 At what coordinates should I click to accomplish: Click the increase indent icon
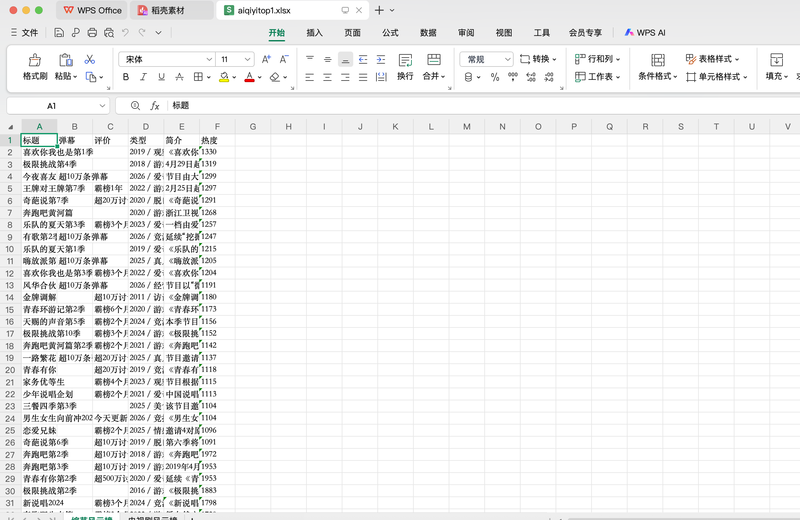[x=381, y=59]
